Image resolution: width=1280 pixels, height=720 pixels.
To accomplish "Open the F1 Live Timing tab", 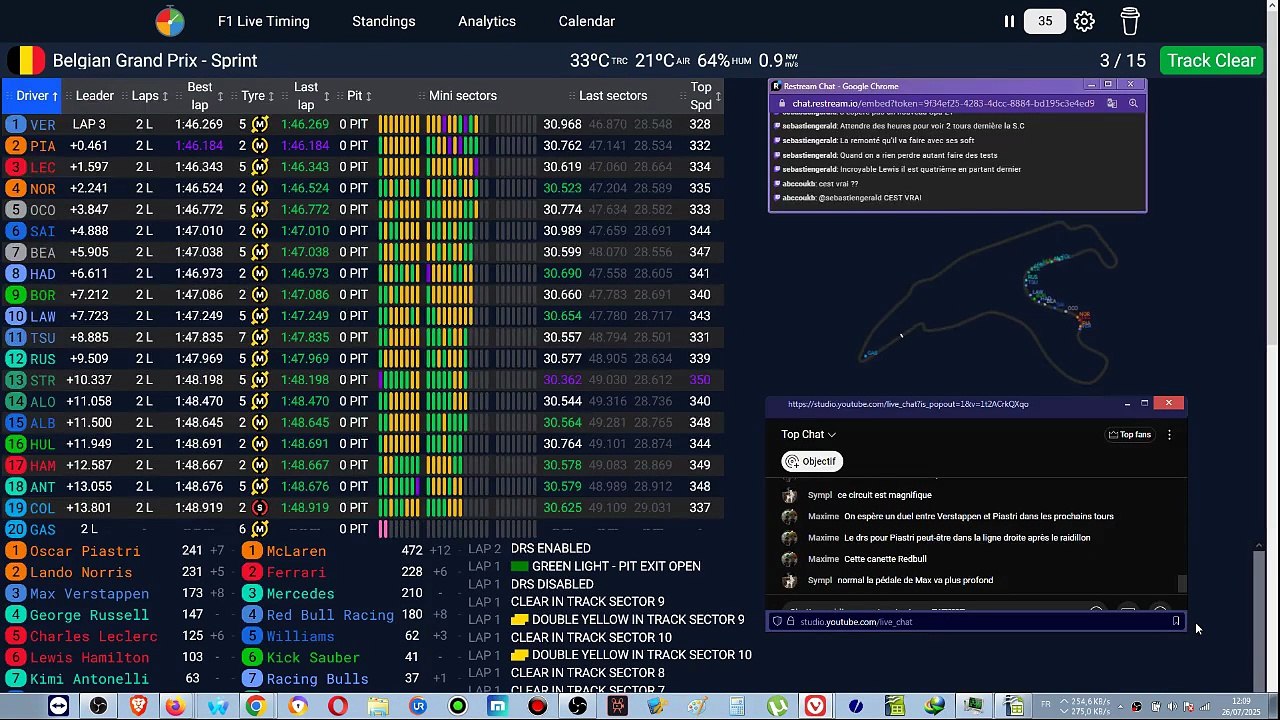I will [264, 21].
